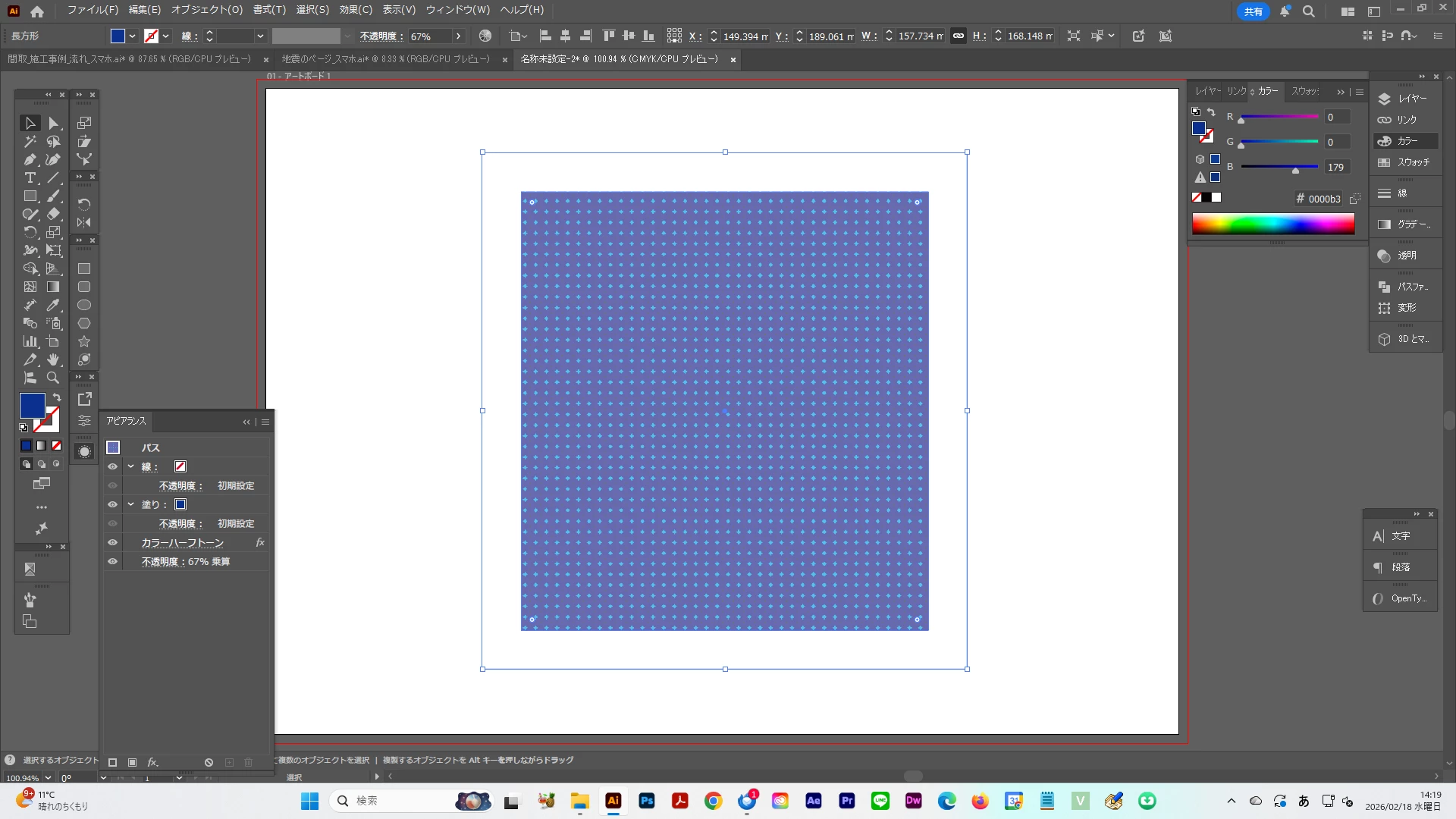The width and height of the screenshot is (1456, 819).
Task: Toggle visibility of 線 stroke attribute
Action: tap(113, 466)
